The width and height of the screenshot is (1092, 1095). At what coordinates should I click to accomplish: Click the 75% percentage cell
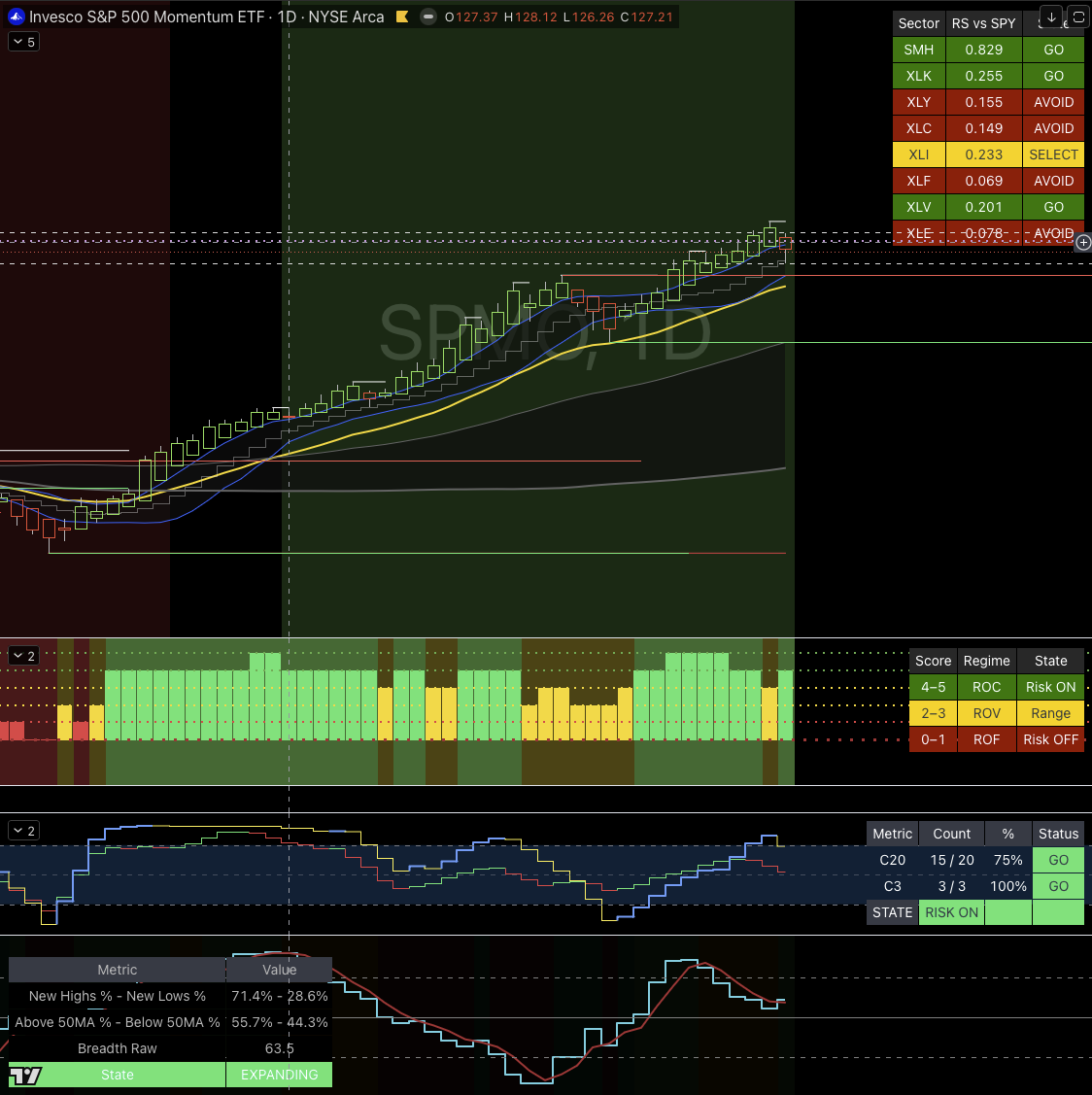pyautogui.click(x=1008, y=860)
